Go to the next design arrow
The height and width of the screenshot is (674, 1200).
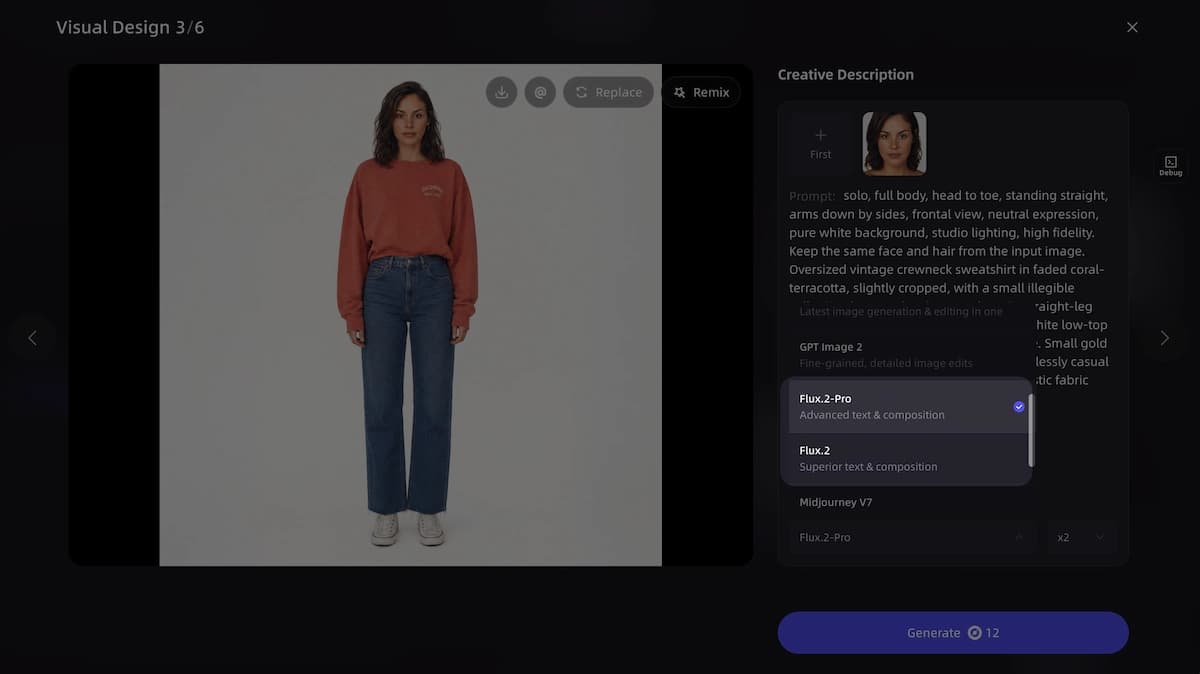[1164, 338]
